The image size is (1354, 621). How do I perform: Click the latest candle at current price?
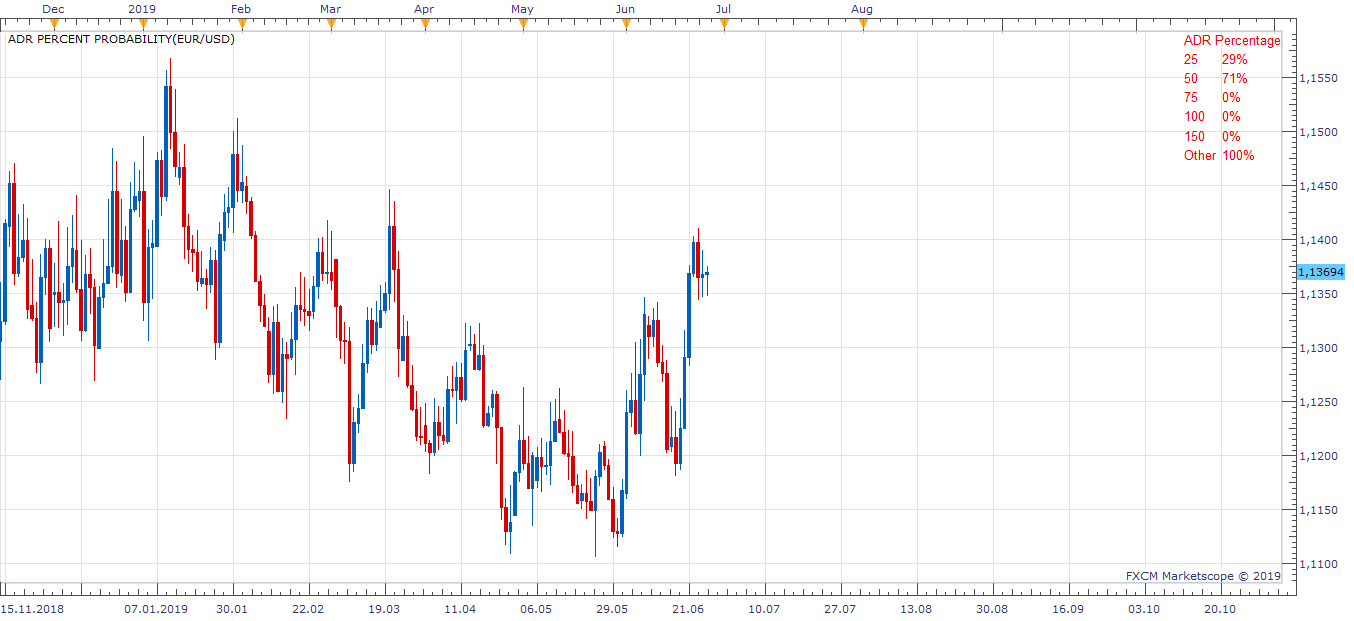[707, 276]
